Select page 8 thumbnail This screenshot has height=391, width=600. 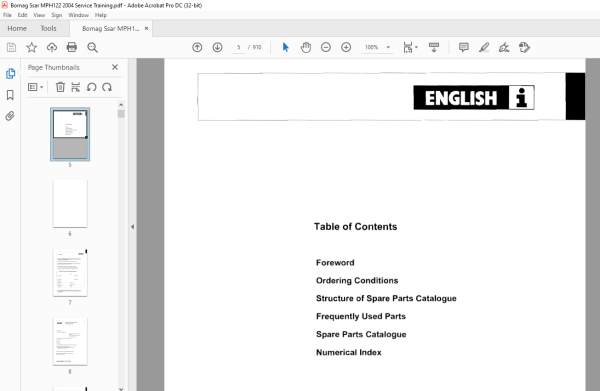pyautogui.click(x=70, y=341)
